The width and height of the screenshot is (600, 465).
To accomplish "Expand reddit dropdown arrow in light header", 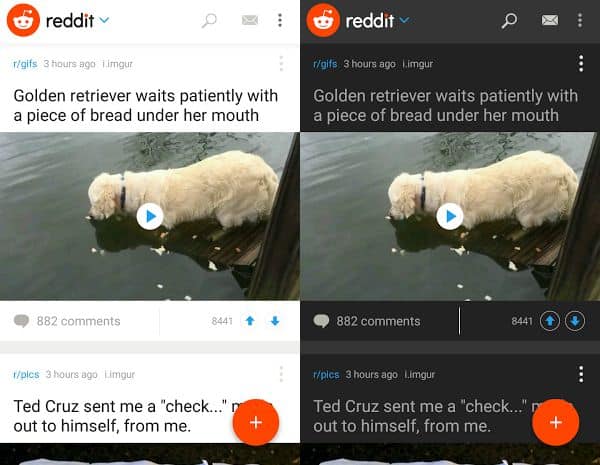I will click(104, 20).
